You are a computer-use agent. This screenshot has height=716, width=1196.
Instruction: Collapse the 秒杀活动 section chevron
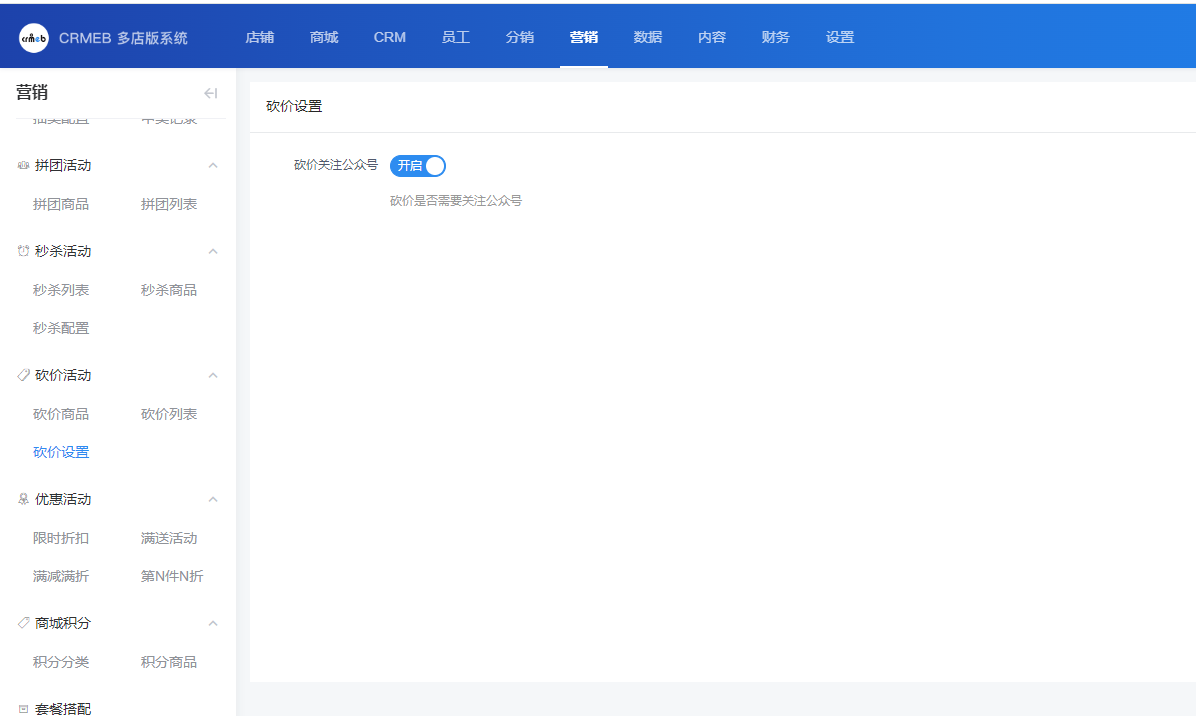pyautogui.click(x=212, y=251)
